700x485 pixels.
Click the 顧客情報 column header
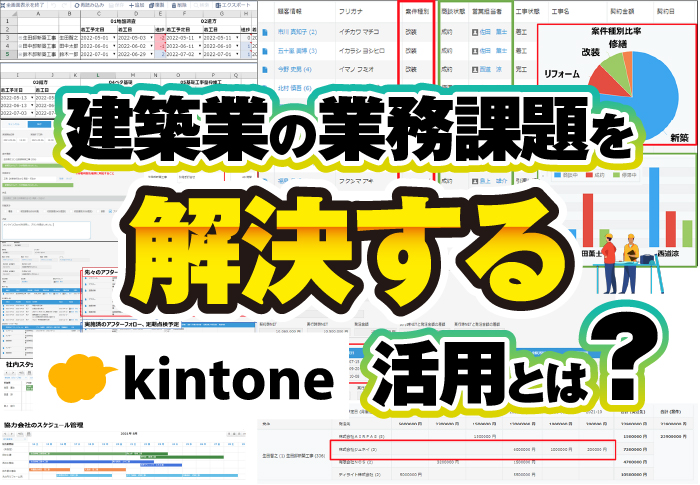290,11
